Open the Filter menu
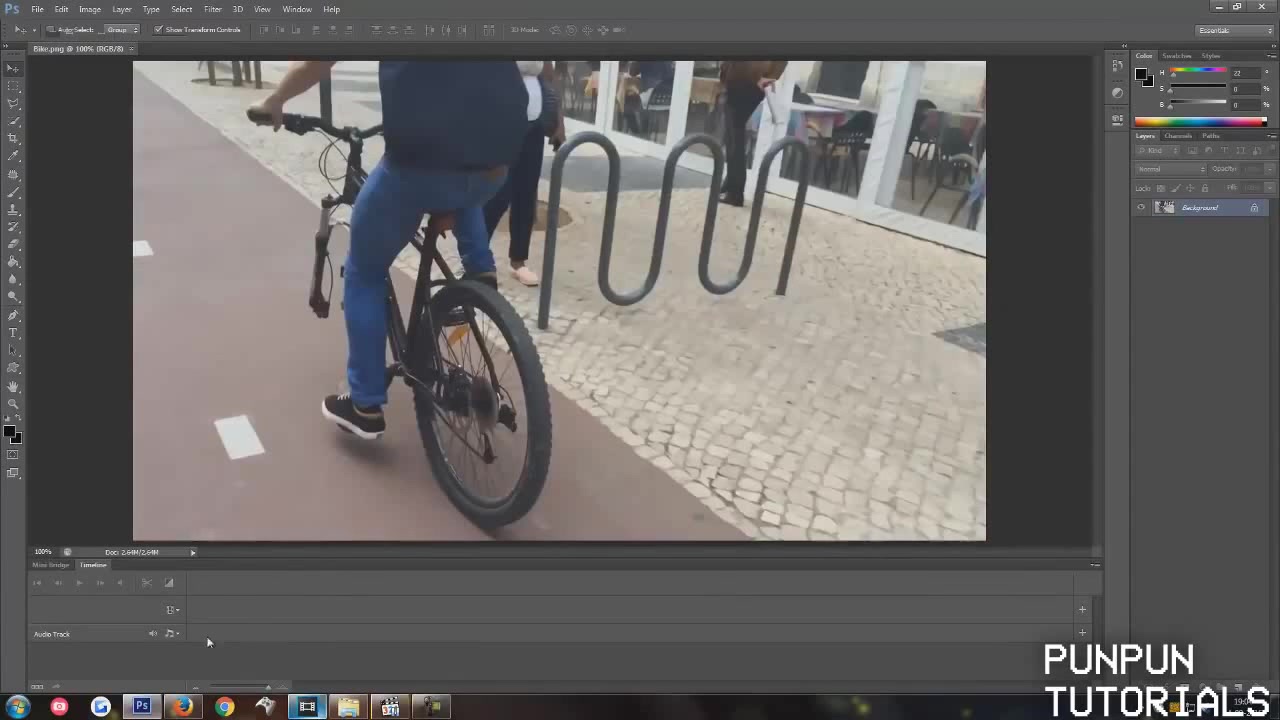The image size is (1280, 720). click(212, 9)
